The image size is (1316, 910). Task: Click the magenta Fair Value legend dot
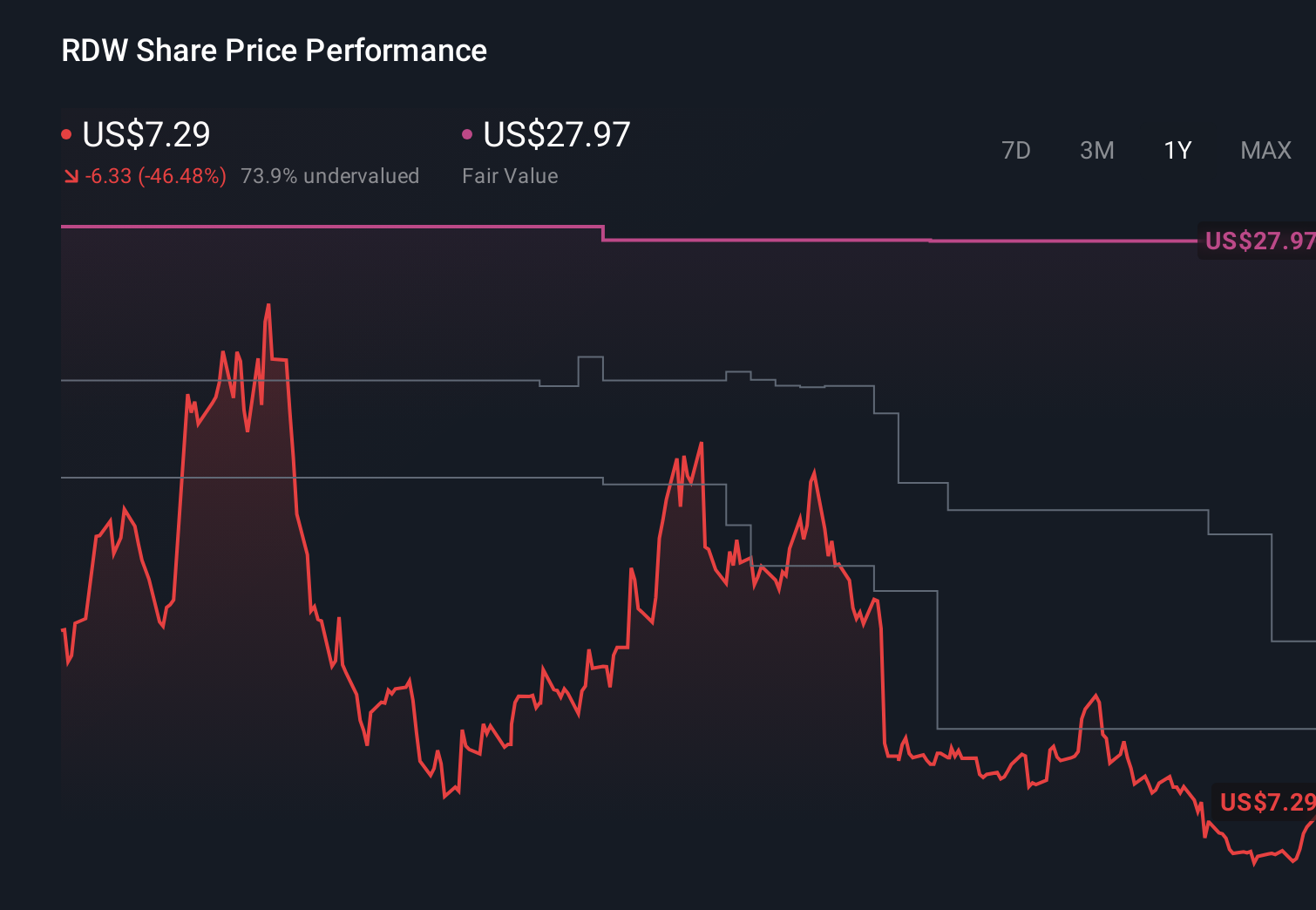click(x=468, y=133)
